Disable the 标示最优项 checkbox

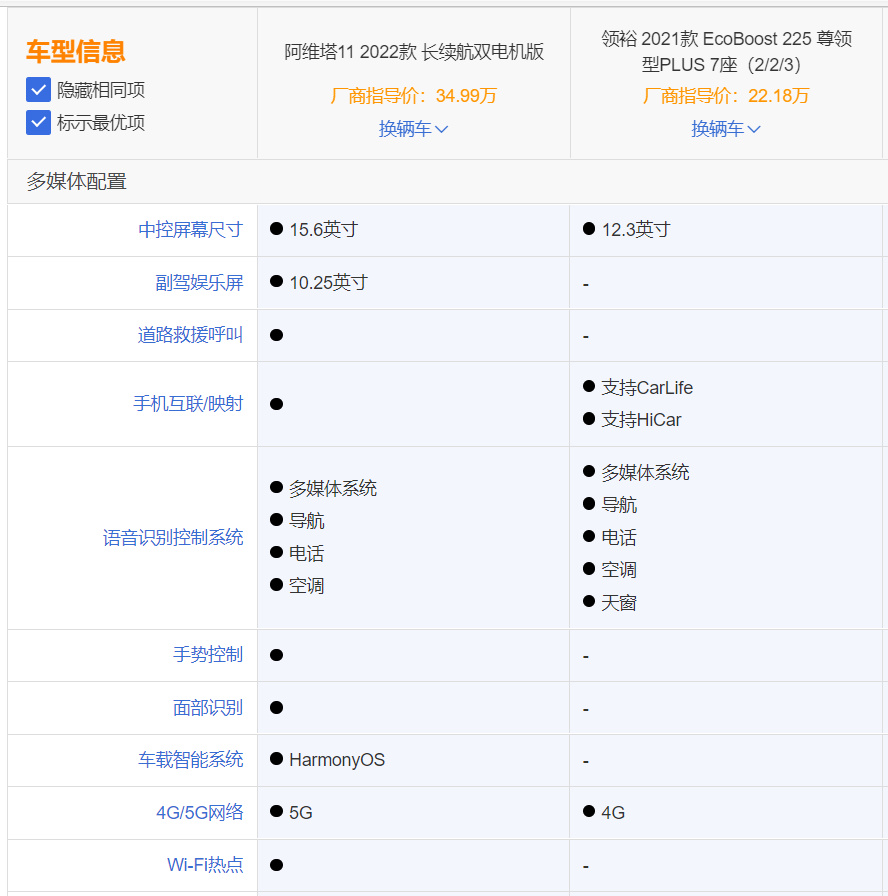[x=37, y=122]
